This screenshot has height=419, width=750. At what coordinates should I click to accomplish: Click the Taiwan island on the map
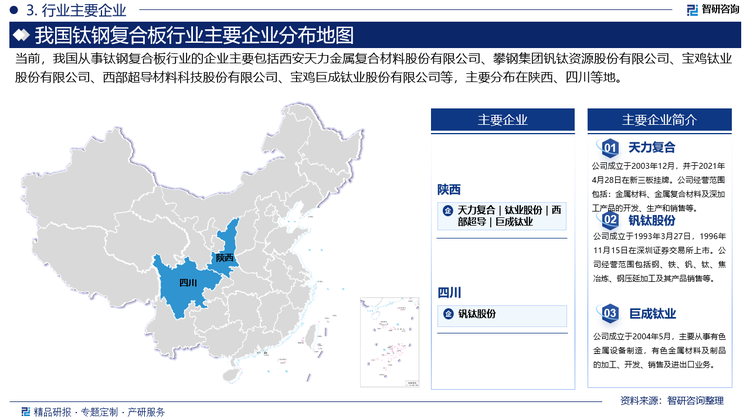(x=311, y=337)
